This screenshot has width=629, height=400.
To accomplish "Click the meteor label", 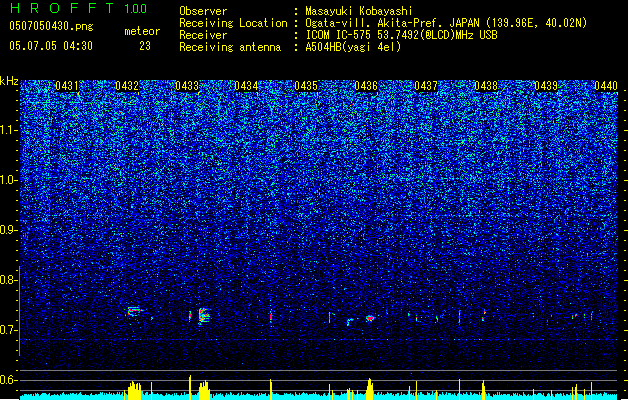I will [x=142, y=31].
